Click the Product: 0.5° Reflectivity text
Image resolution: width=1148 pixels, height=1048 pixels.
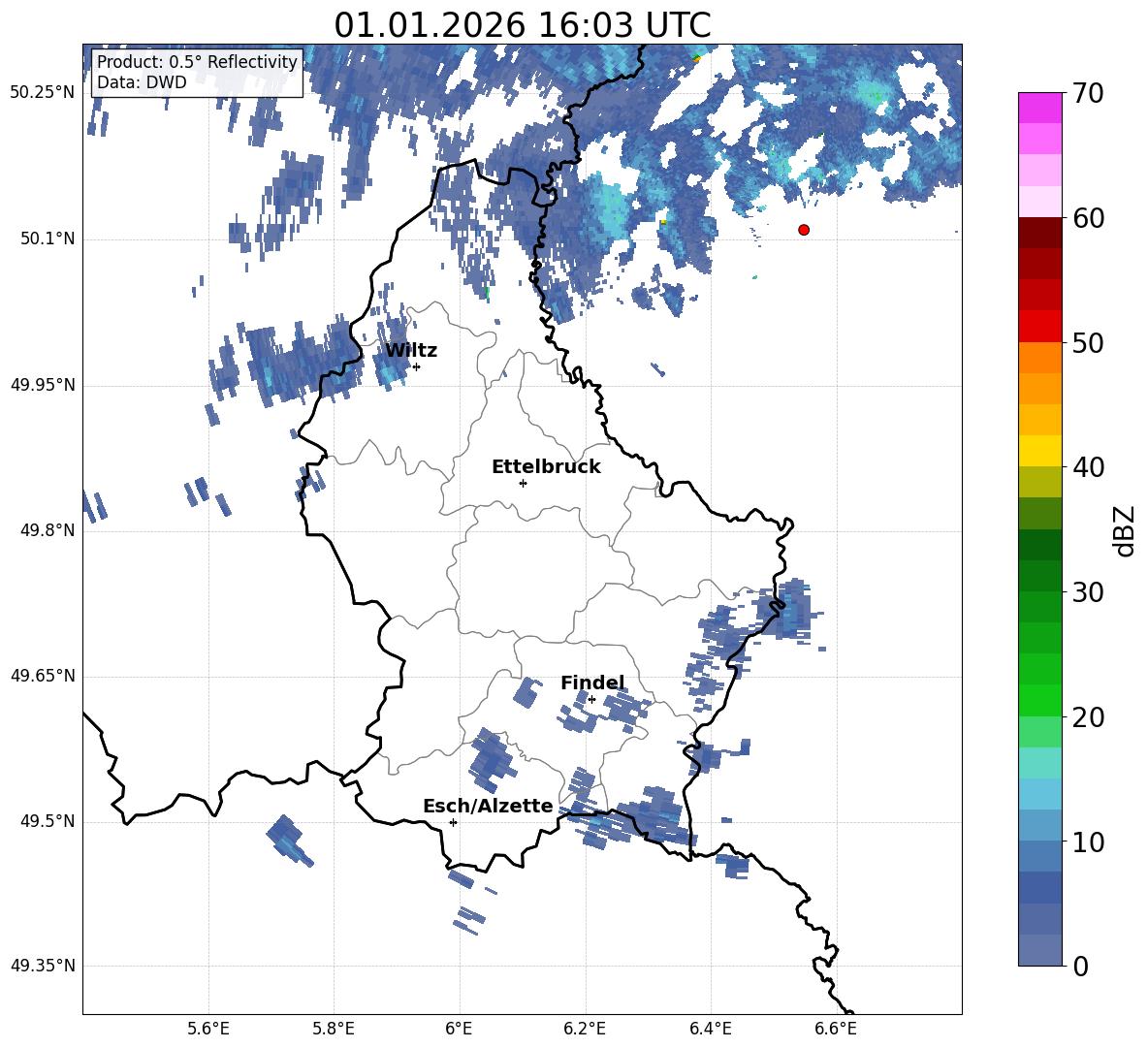tap(197, 61)
